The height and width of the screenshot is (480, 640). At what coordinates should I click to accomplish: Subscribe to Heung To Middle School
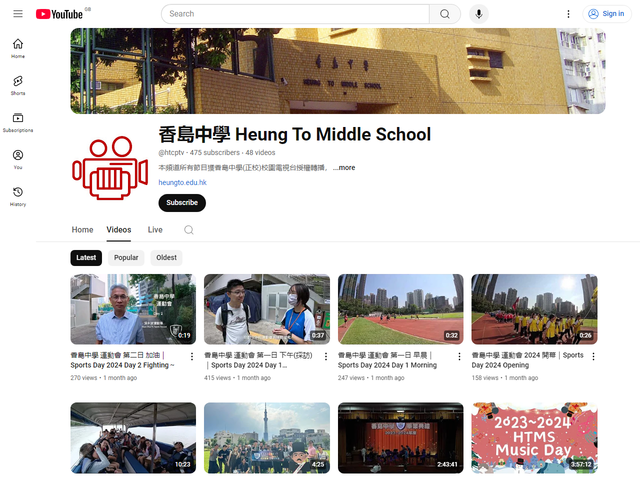[182, 203]
